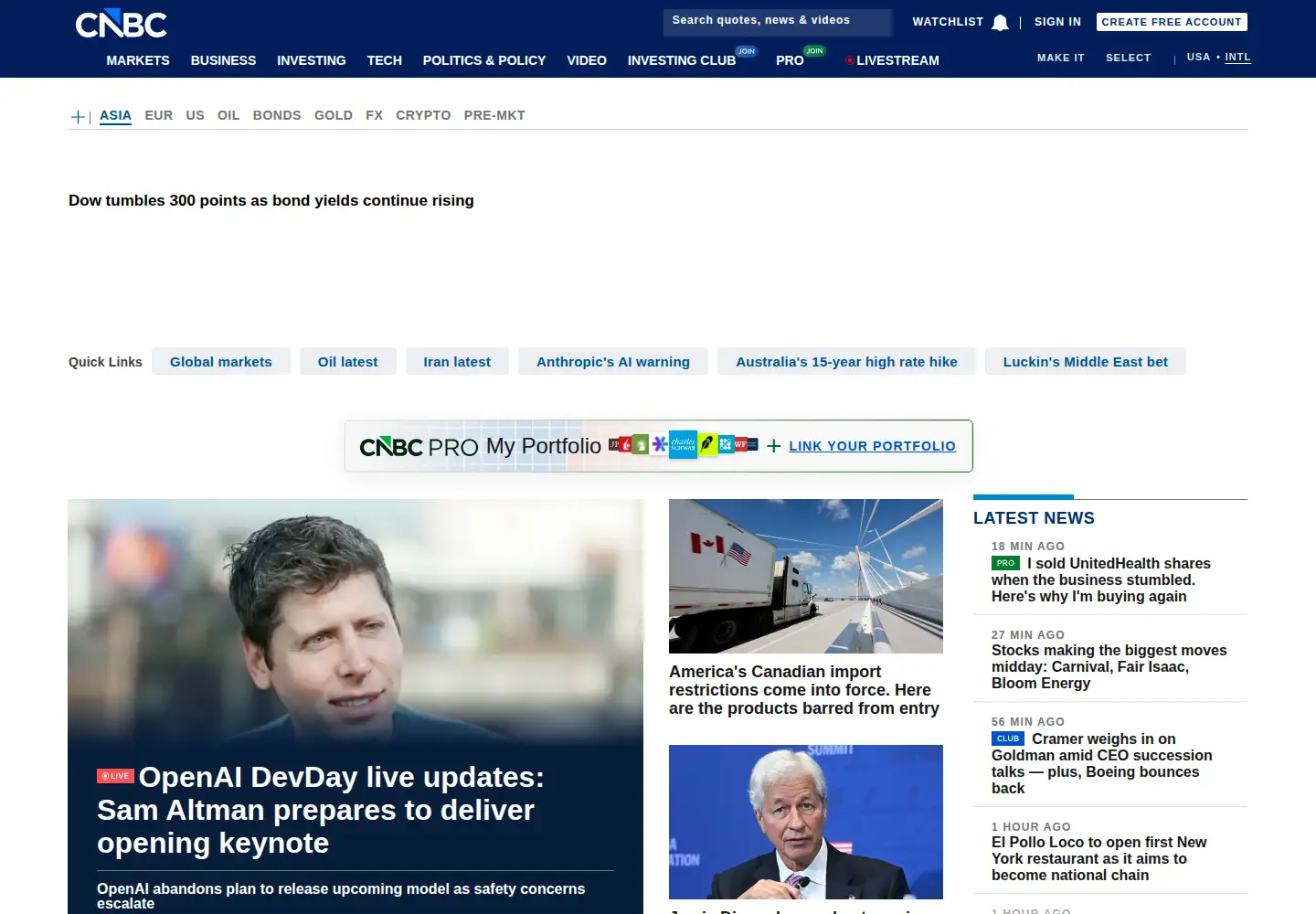Click the search quotes input field
The width and height of the screenshot is (1316, 914).
(x=778, y=23)
